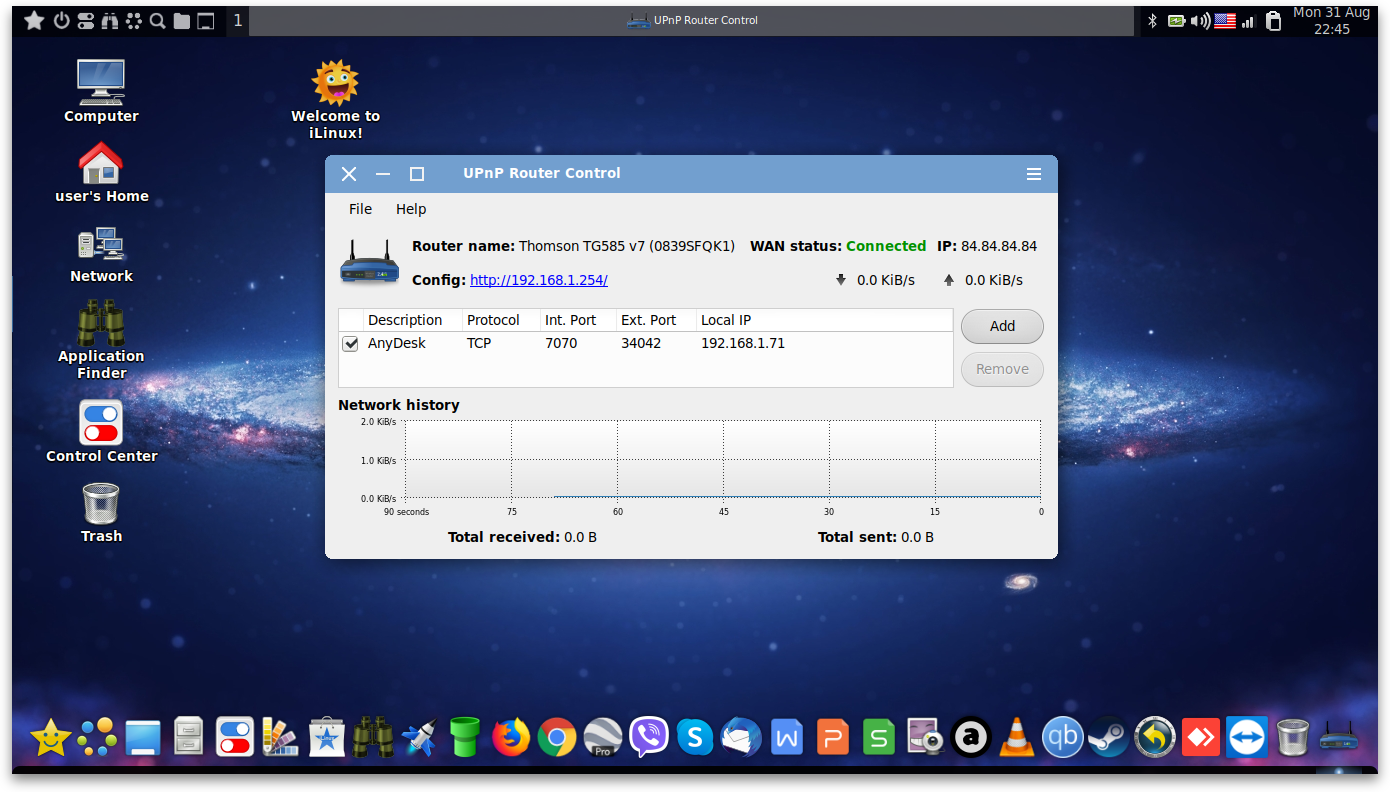Select the AnyDesk description cell
Viewport: 1390px width, 792px height.
click(397, 343)
